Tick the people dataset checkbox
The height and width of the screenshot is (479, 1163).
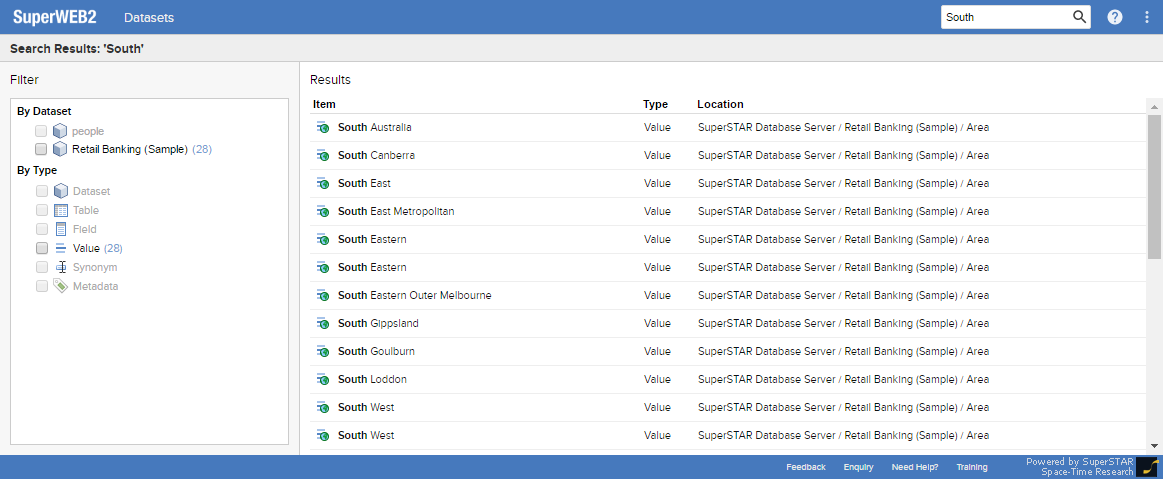tap(41, 131)
